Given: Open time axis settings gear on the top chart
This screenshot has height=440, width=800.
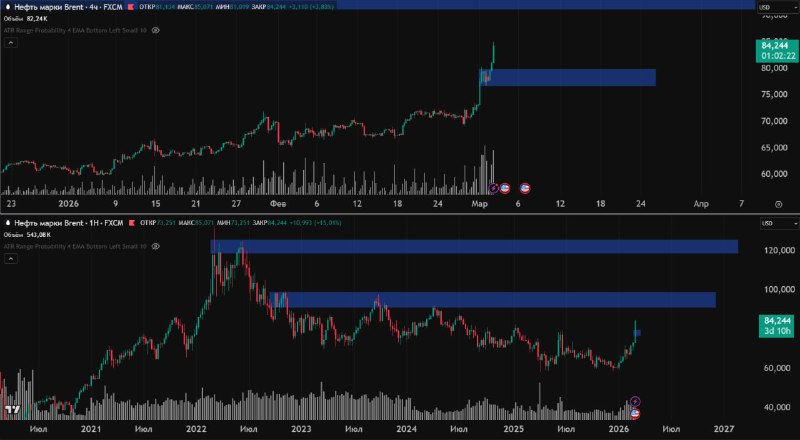Looking at the screenshot, I should 776,202.
